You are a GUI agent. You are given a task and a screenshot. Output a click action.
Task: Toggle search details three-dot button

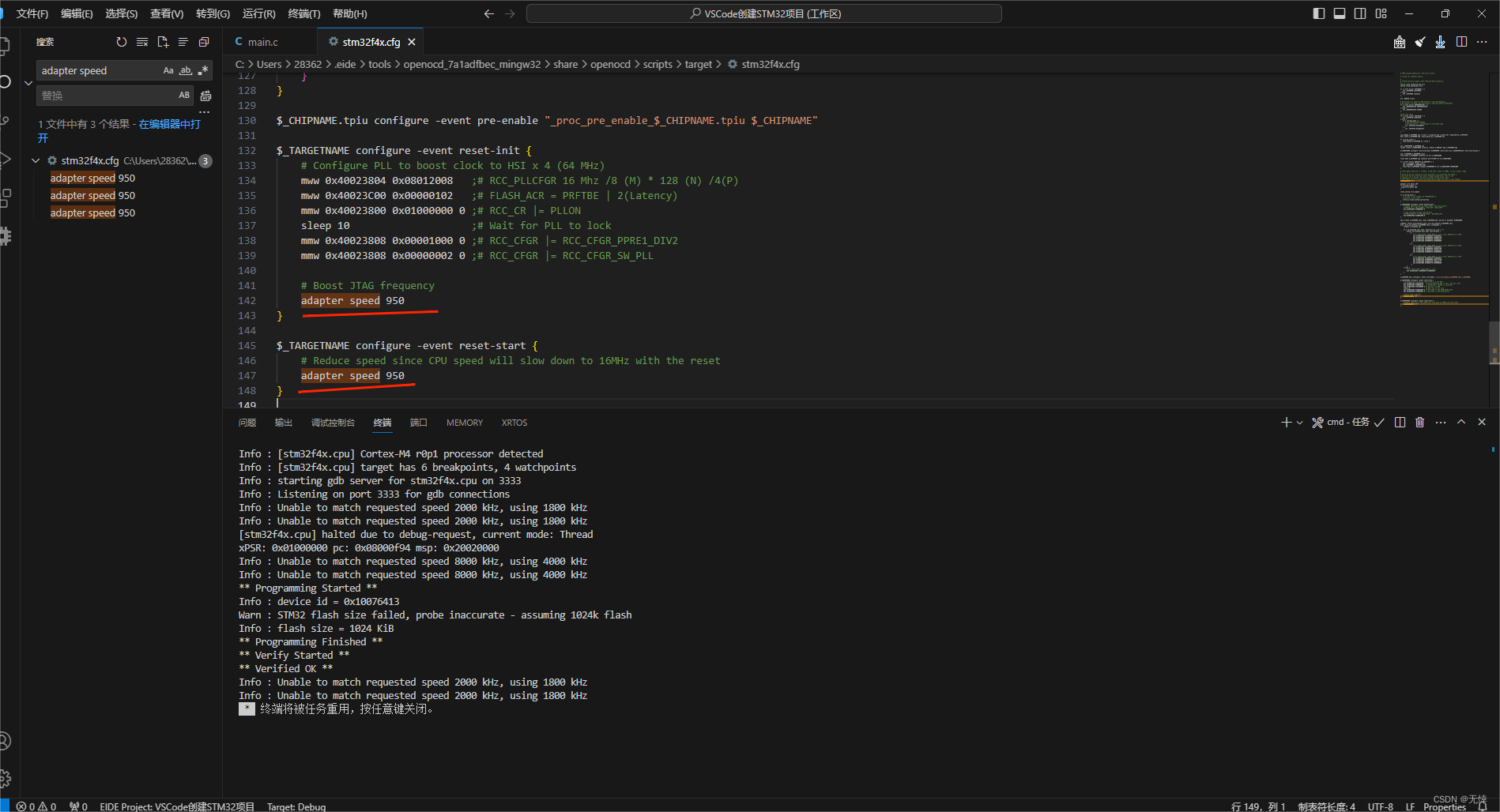click(204, 112)
